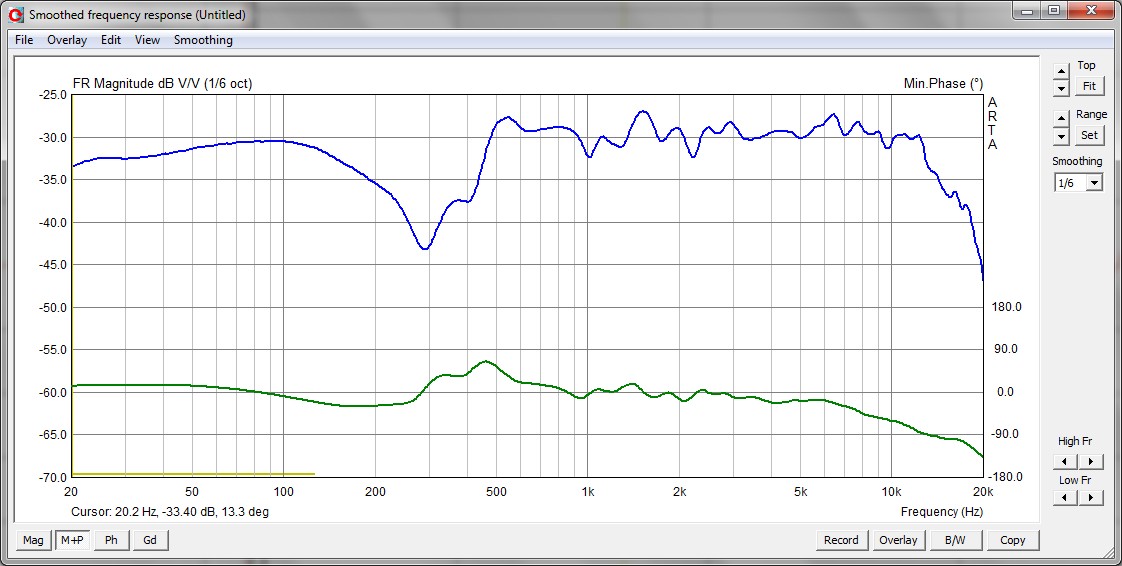Screen dimensions: 1122x566
Task: Open the File menu
Action: tap(24, 40)
